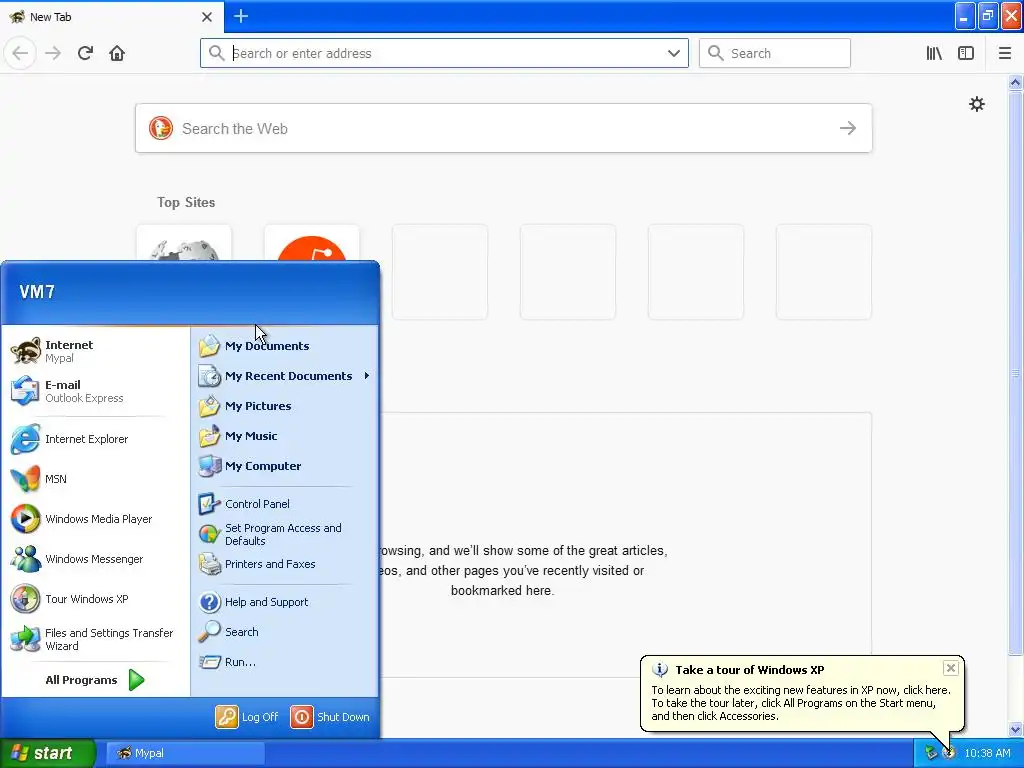This screenshot has width=1024, height=768.
Task: Click the toolbar Search box
Action: [775, 53]
